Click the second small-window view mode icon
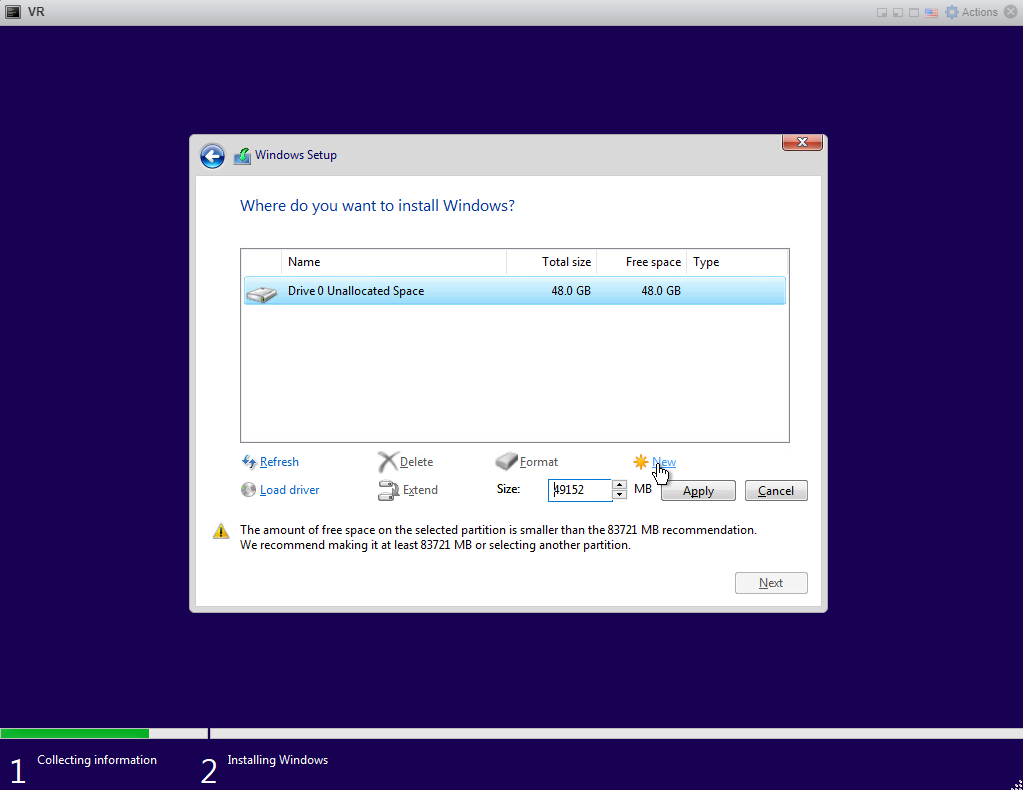 pyautogui.click(x=898, y=12)
